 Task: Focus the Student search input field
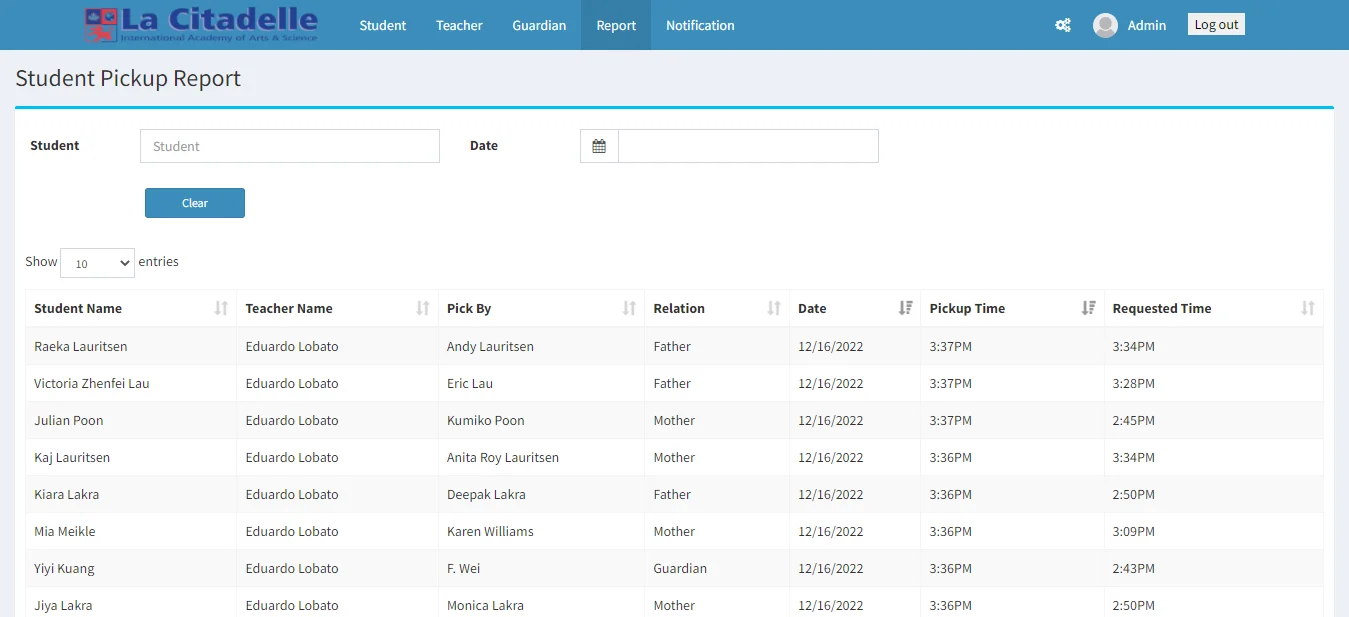[290, 146]
